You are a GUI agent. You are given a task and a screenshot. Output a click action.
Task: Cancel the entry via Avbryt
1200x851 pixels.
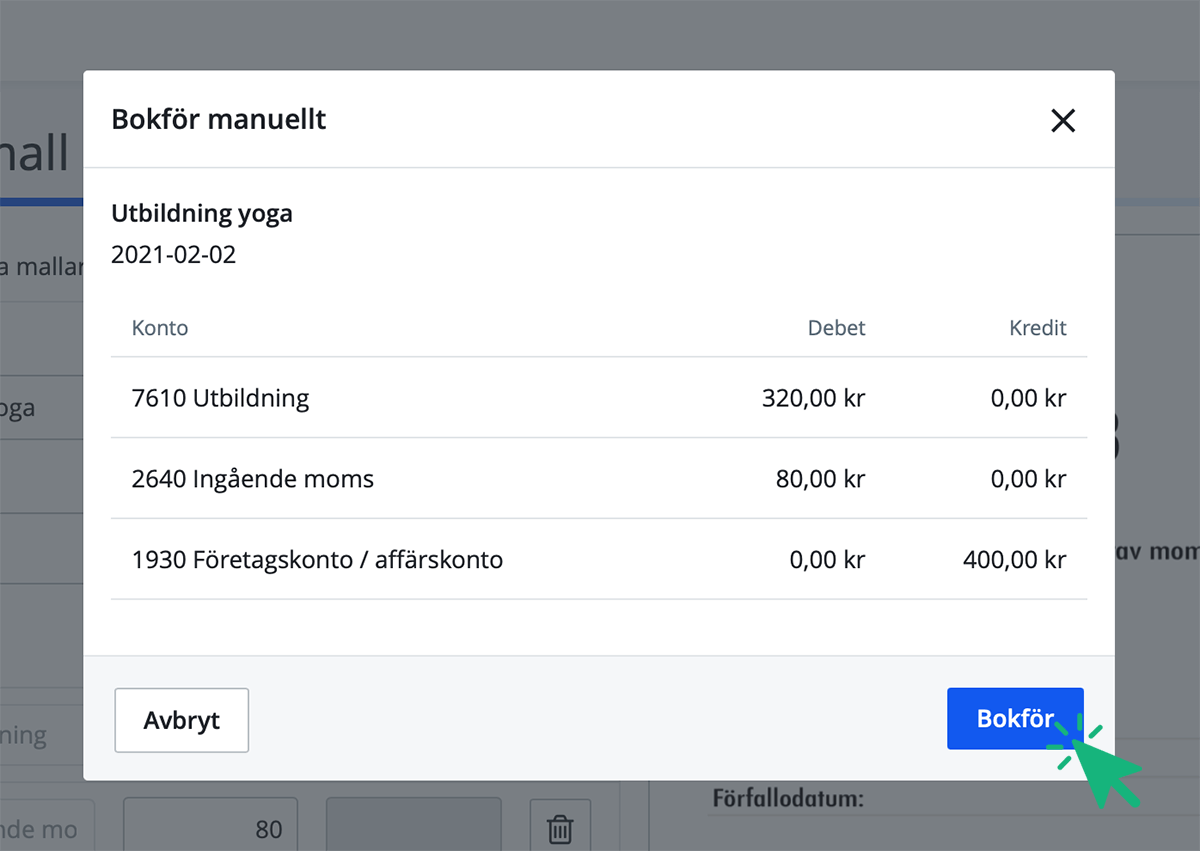coord(181,720)
